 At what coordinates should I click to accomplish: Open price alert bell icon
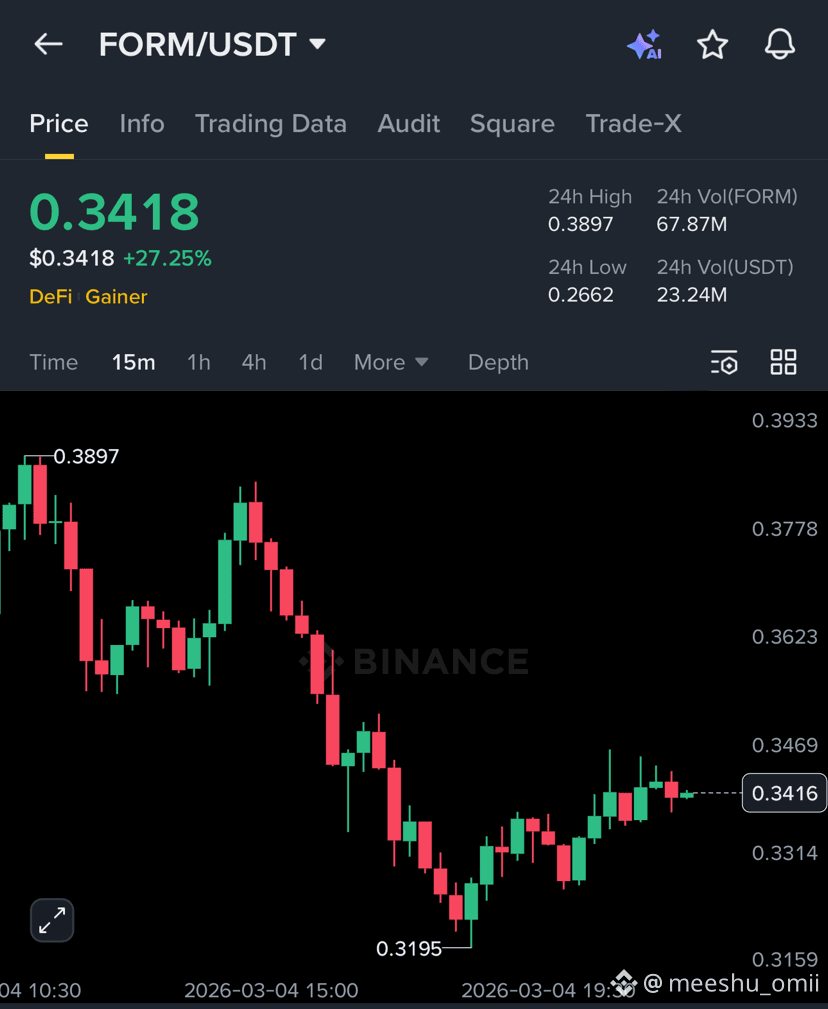click(x=780, y=44)
